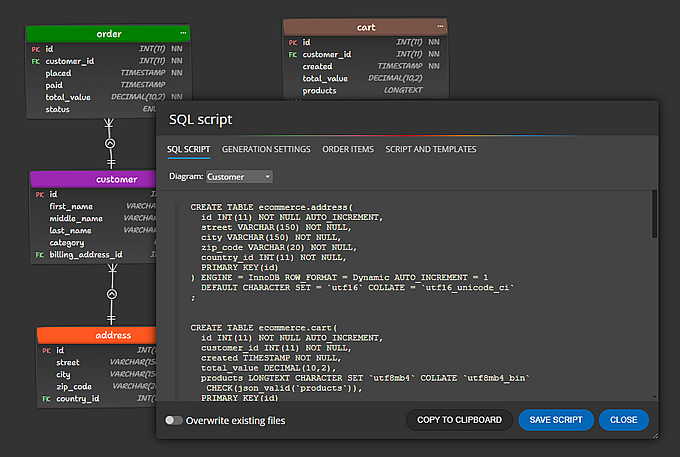This screenshot has width=680, height=457.
Task: Switch to the ORDER ITEMS tab
Action: (348, 149)
